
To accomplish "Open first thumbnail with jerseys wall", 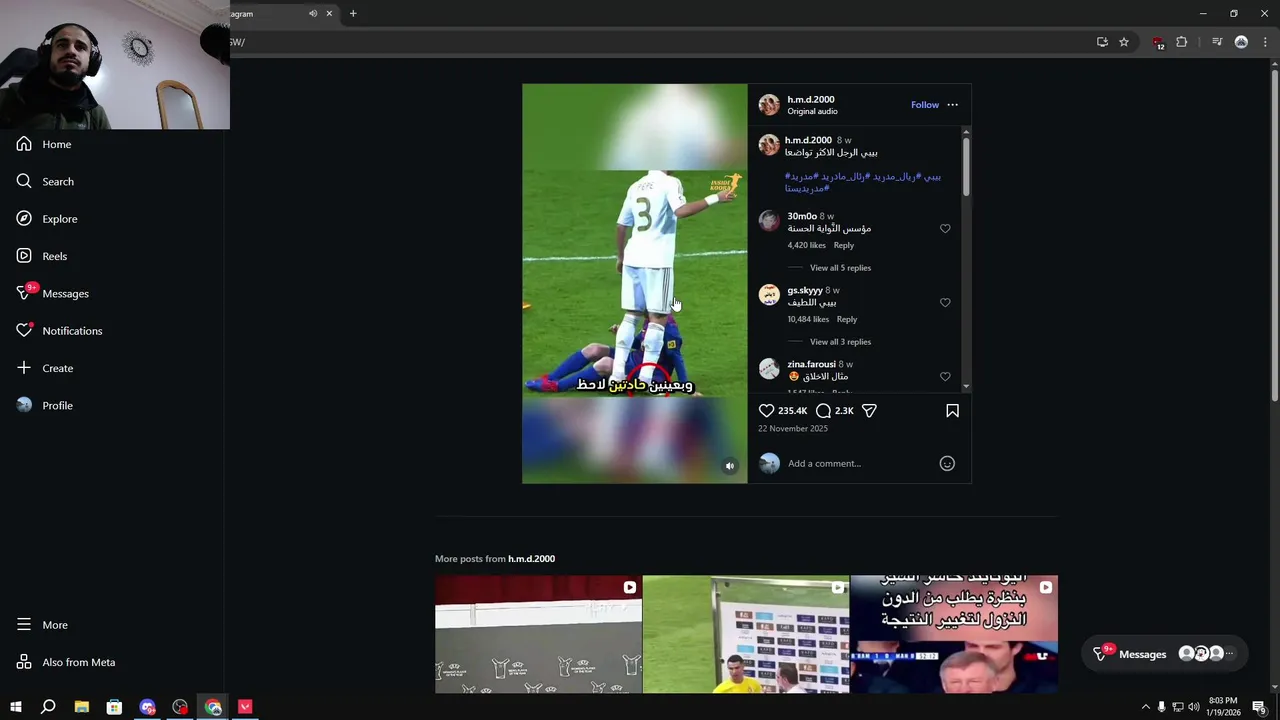I will (x=538, y=634).
